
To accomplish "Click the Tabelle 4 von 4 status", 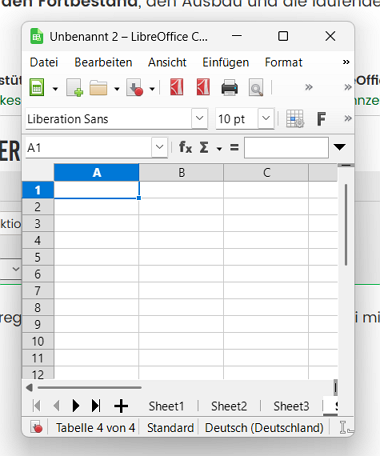I will [95, 428].
